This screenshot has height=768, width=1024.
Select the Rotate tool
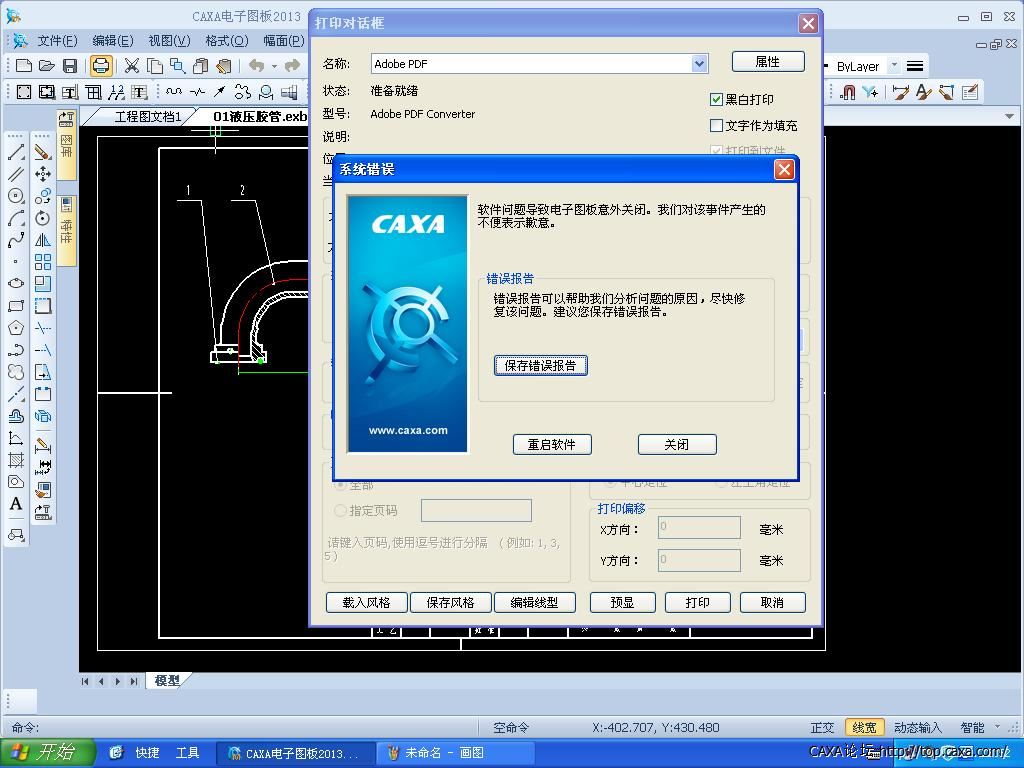click(x=43, y=217)
